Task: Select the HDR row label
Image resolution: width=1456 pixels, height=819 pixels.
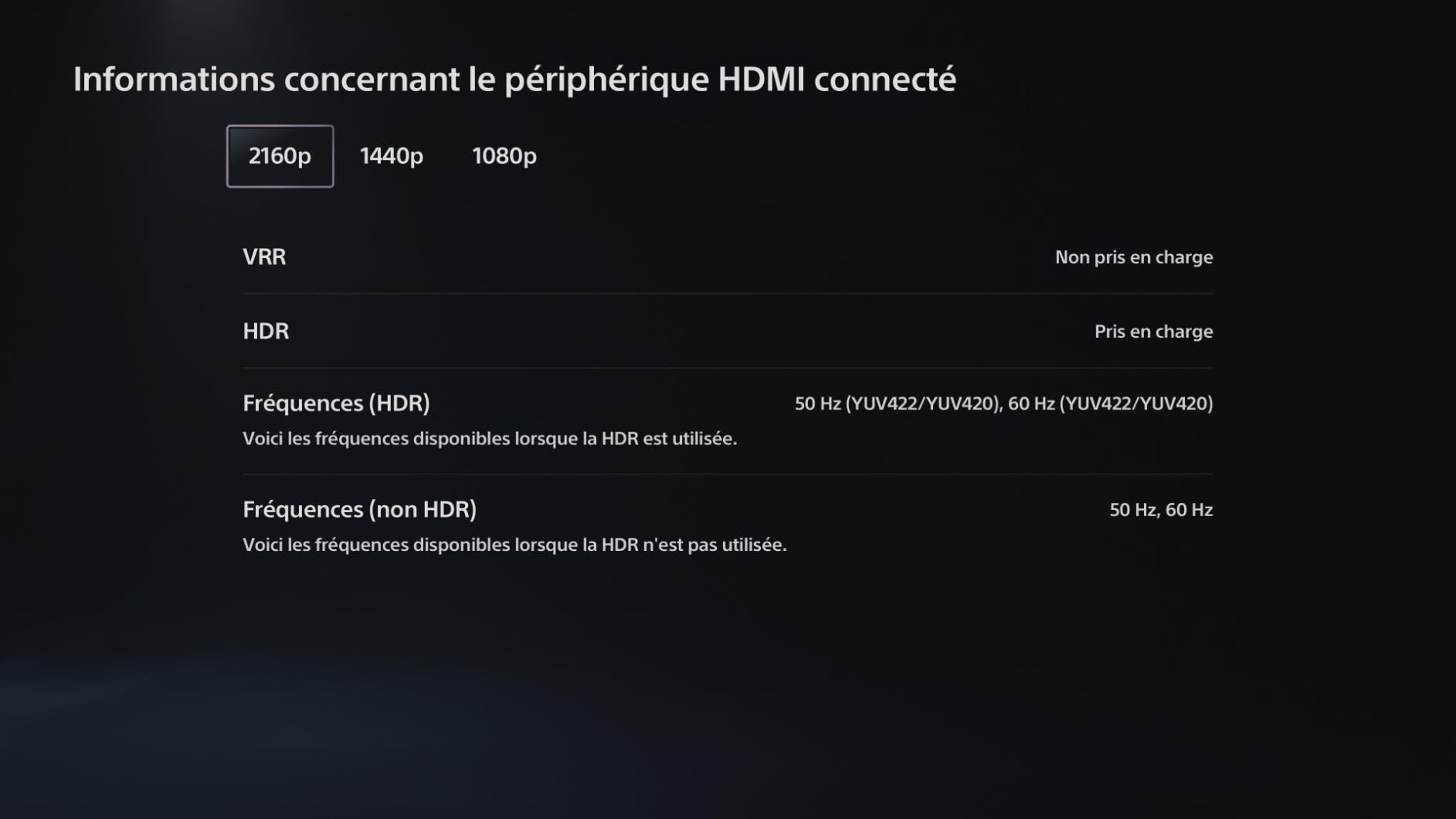Action: (x=266, y=331)
